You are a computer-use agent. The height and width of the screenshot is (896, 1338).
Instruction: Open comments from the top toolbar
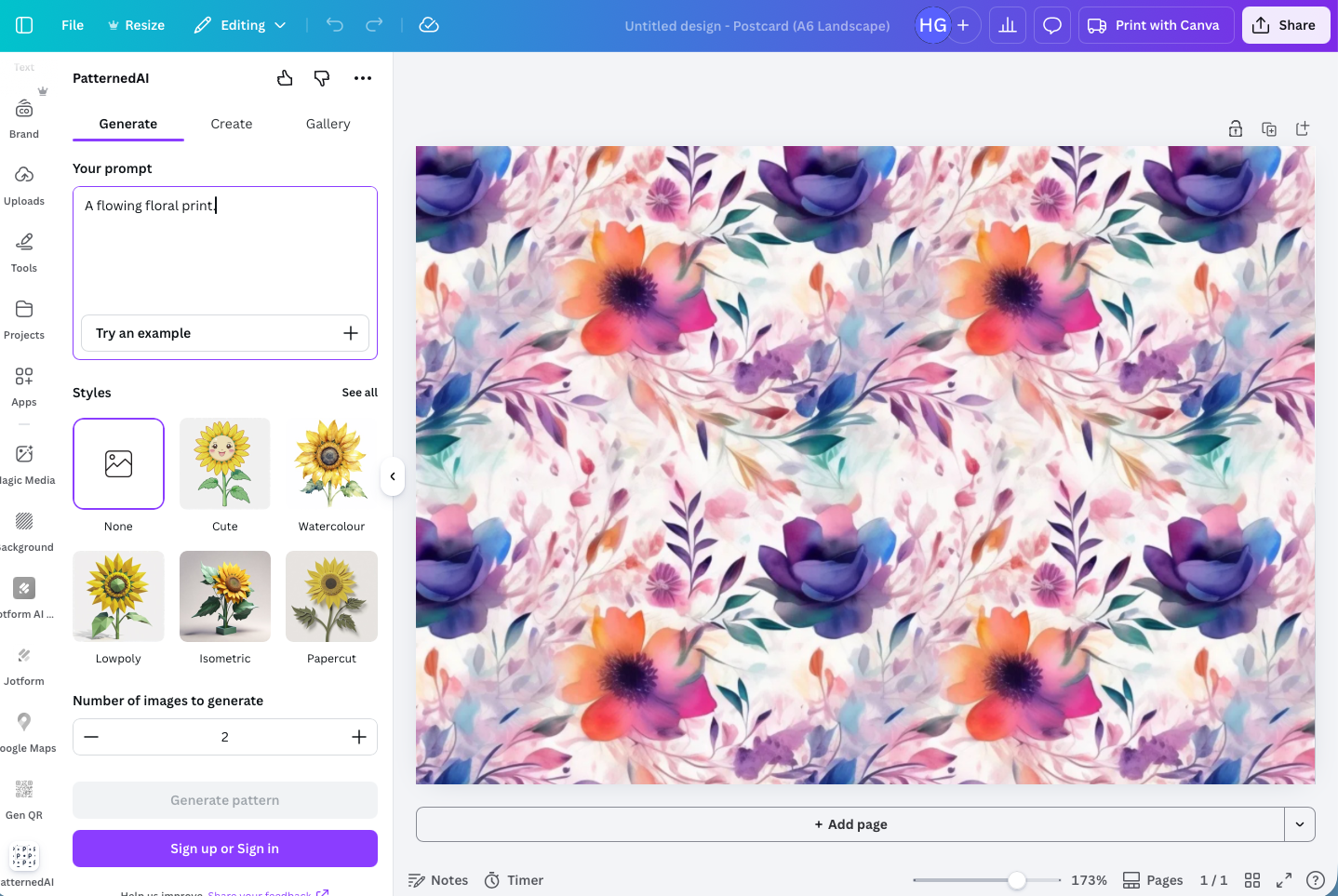[x=1051, y=24]
